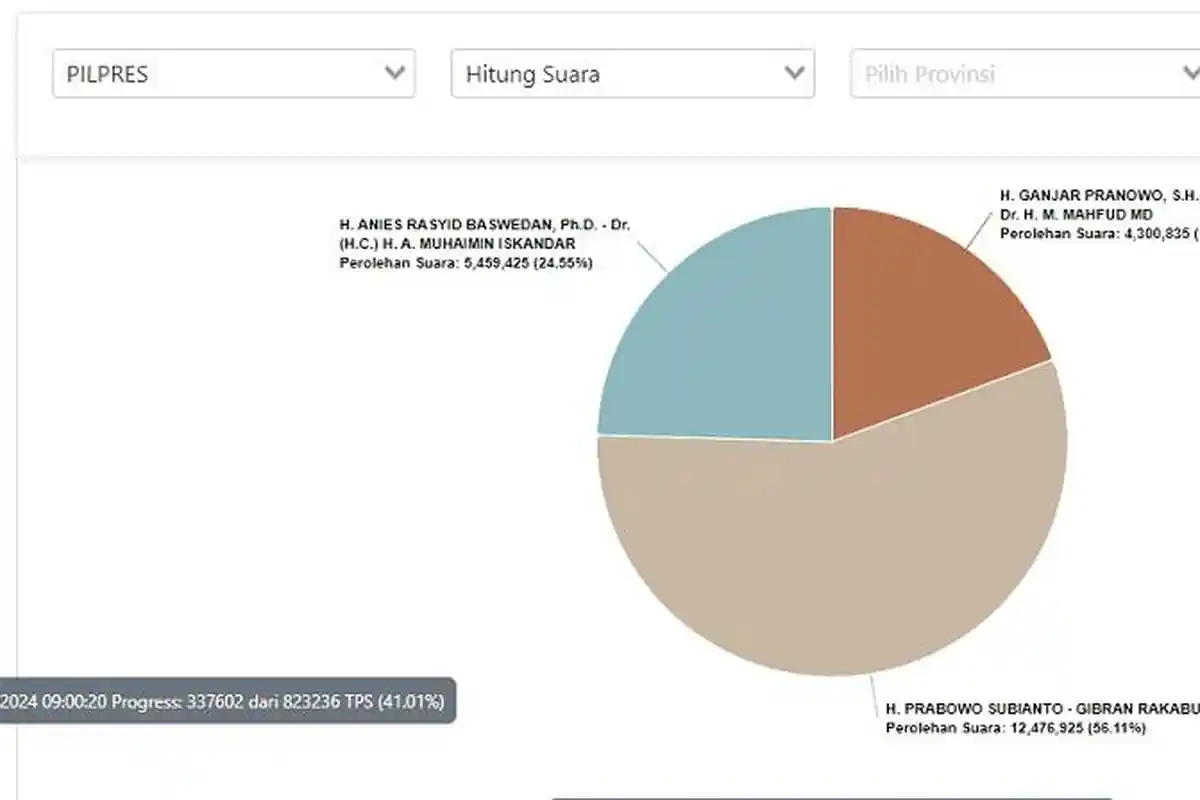
Task: Click the Anies Rasyid Baswedan label text
Action: (x=488, y=226)
